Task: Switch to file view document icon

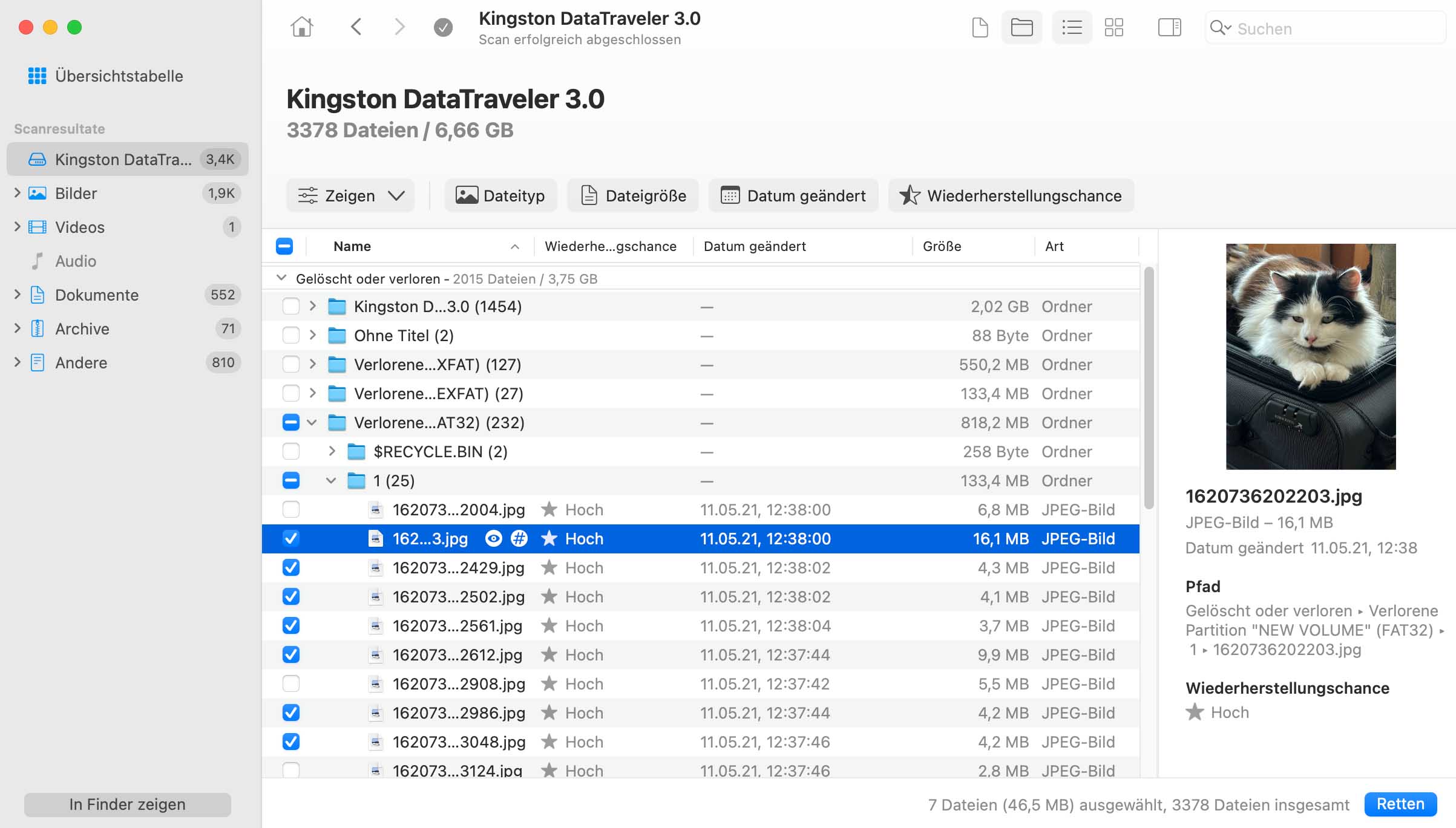Action: point(980,27)
